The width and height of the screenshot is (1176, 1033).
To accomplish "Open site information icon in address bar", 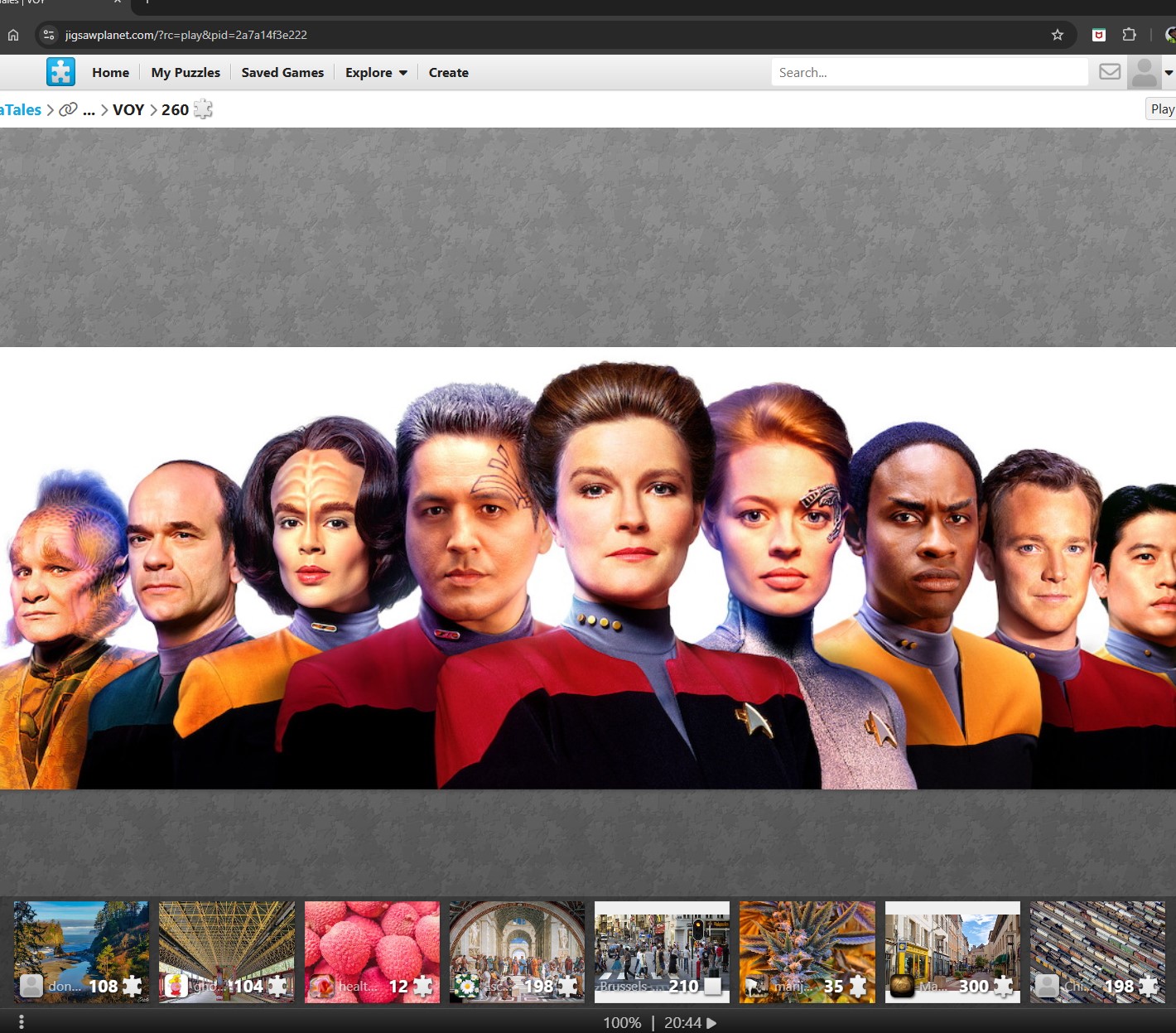I will tap(49, 35).
